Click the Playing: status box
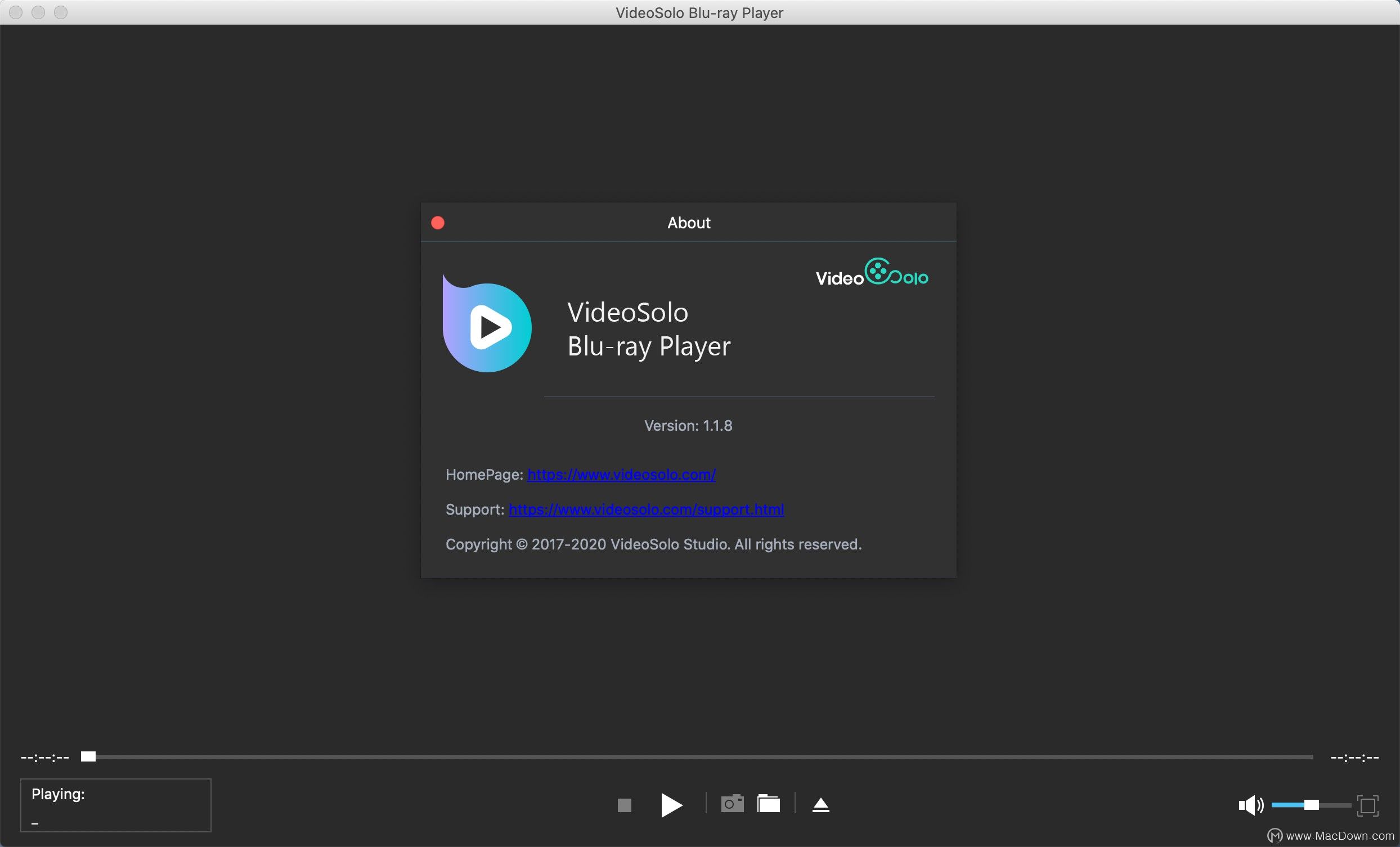Viewport: 1400px width, 847px height. 116,805
